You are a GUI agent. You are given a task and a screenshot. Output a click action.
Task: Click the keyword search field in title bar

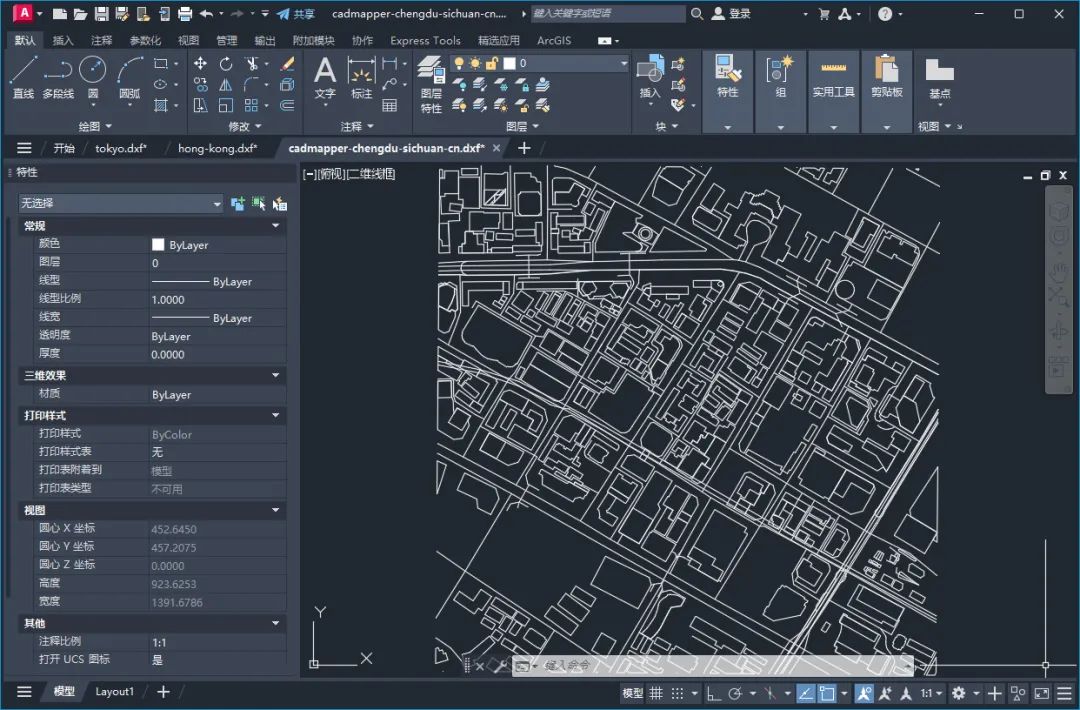(609, 14)
